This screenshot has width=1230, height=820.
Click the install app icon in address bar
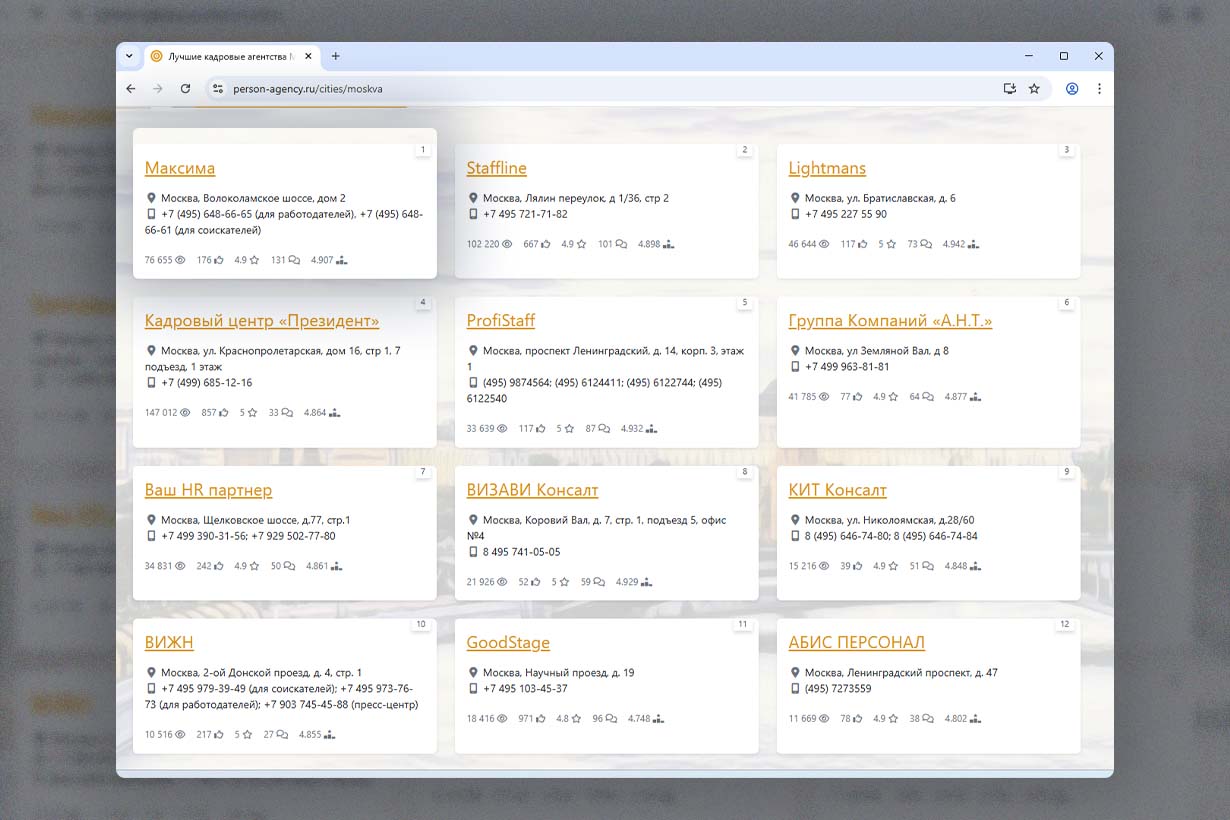(x=1010, y=89)
